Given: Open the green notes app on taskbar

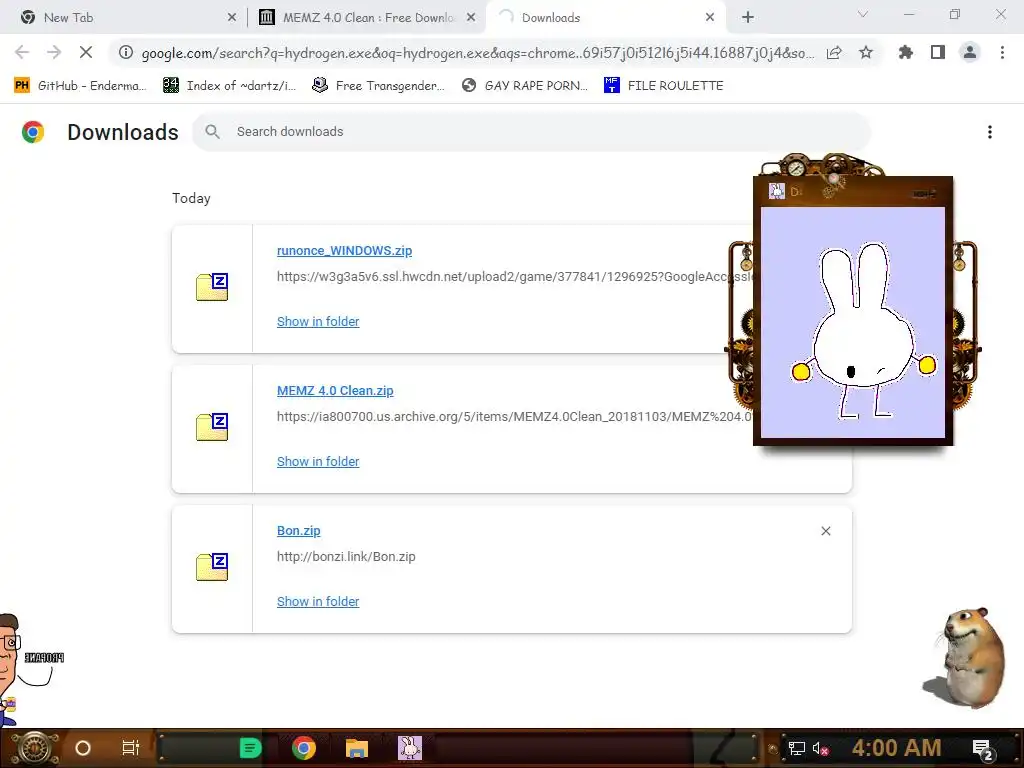Looking at the screenshot, I should (250, 748).
